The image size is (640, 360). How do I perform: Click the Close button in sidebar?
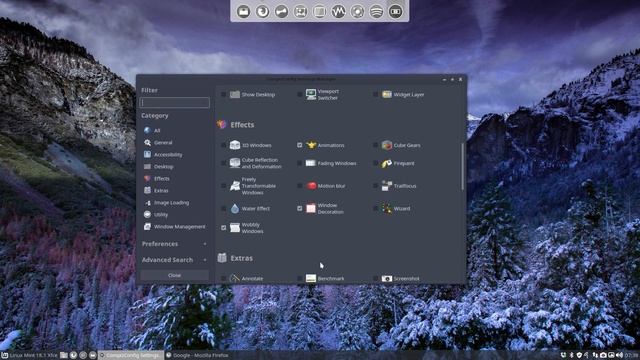[174, 276]
